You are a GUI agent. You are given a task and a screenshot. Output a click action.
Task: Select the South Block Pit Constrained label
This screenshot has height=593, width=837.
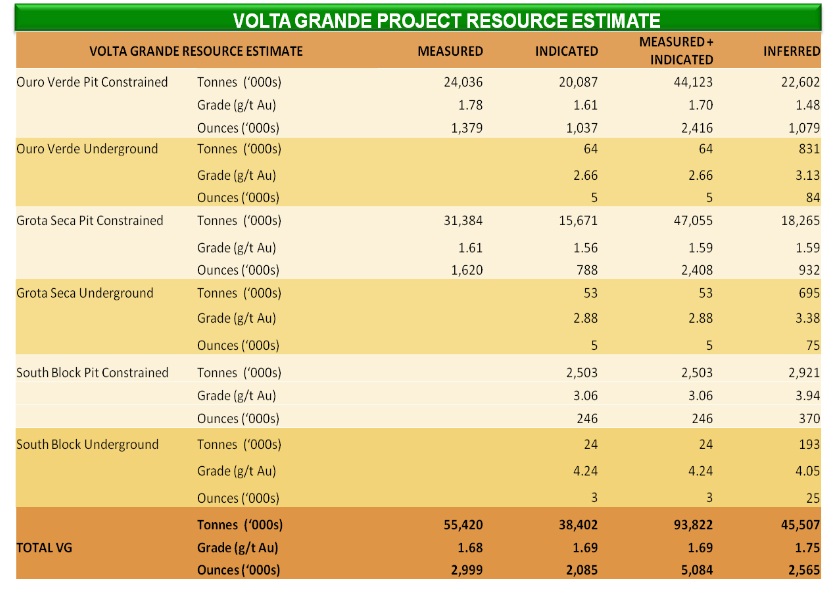pyautogui.click(x=92, y=373)
